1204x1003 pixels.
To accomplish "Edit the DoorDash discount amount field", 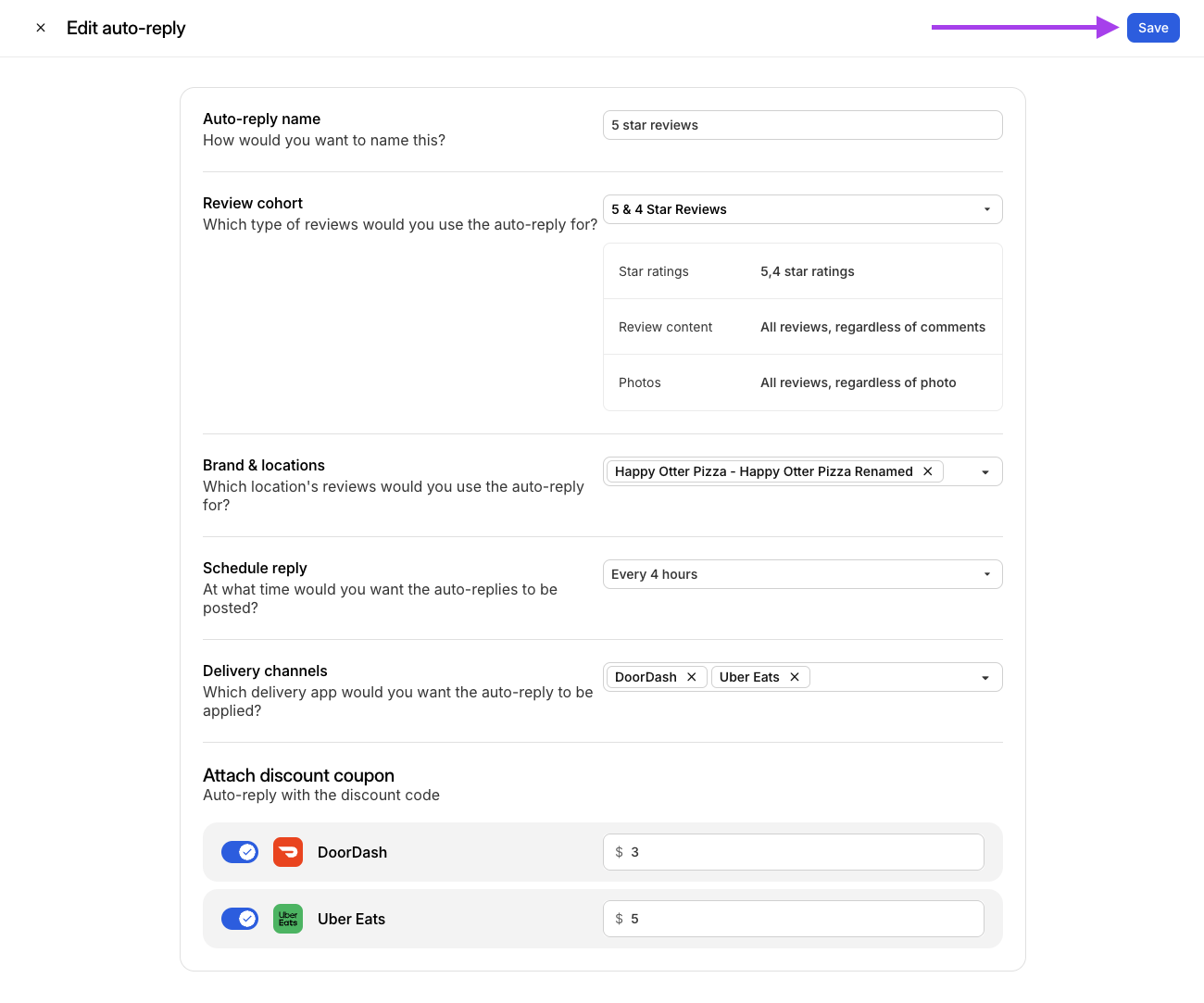I will [793, 852].
